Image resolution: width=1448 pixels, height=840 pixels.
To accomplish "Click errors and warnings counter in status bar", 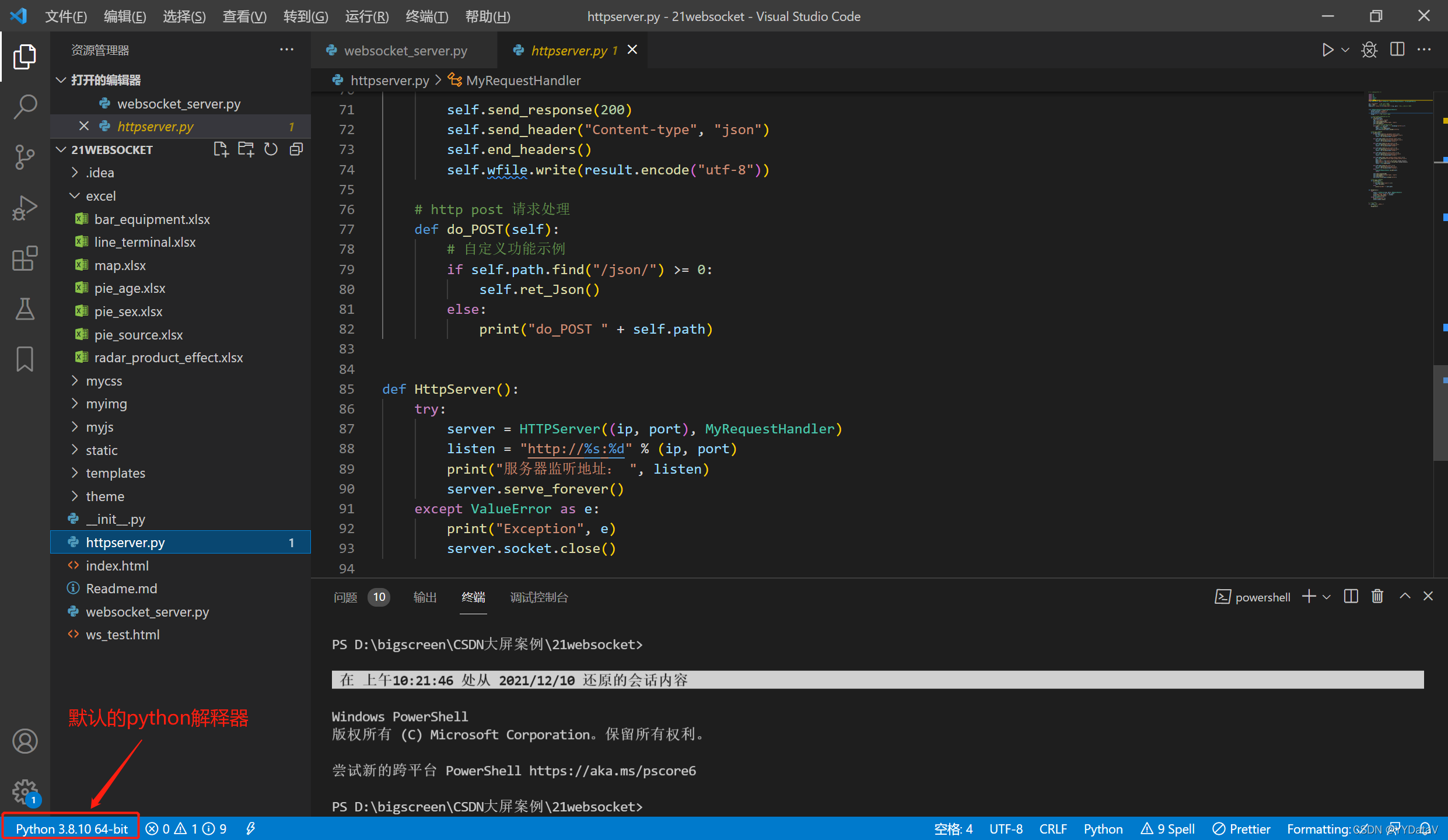I will [186, 829].
